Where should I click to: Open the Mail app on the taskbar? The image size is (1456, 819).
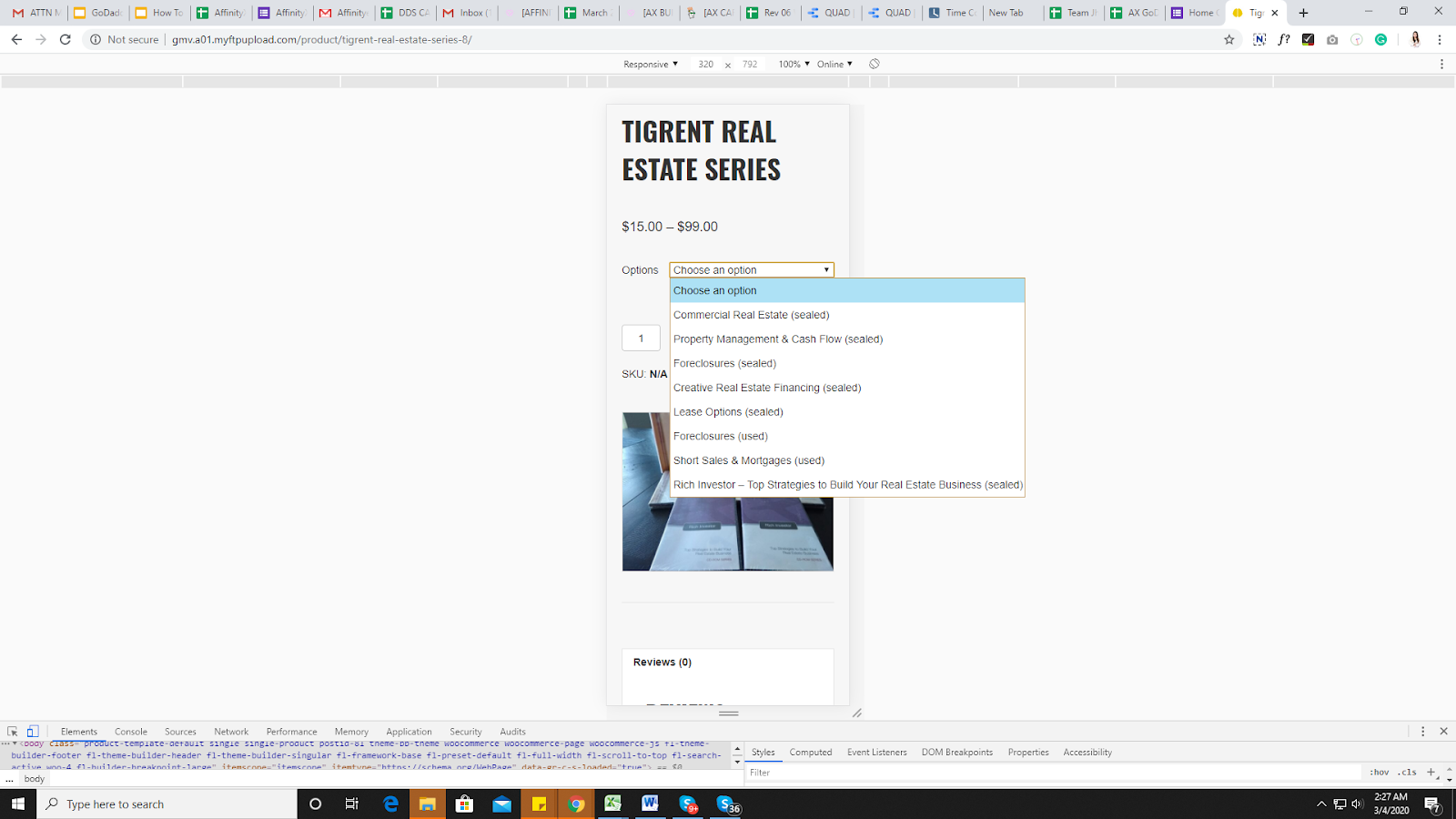coord(501,804)
